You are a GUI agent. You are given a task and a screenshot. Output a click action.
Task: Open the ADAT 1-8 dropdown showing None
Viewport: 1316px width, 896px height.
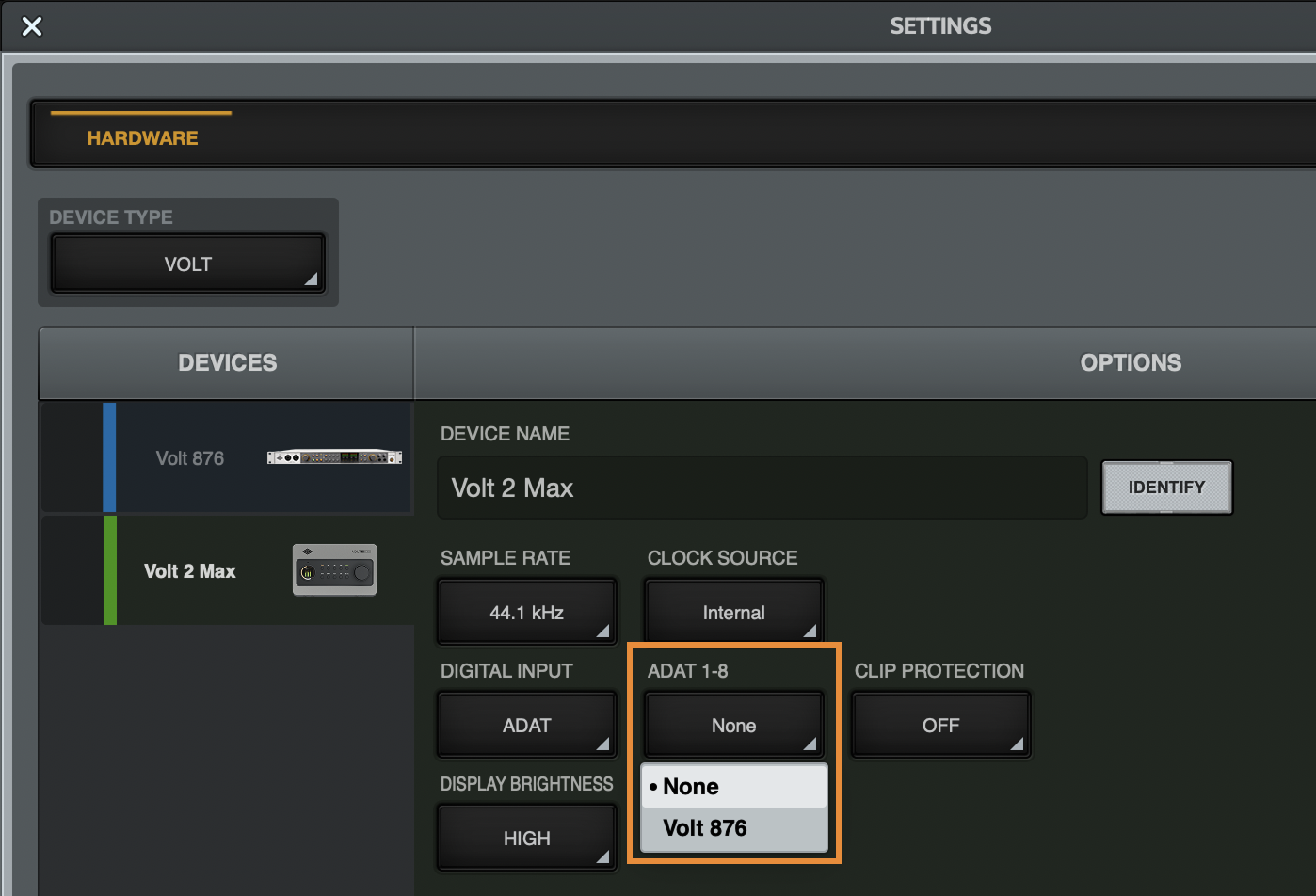[x=734, y=726]
